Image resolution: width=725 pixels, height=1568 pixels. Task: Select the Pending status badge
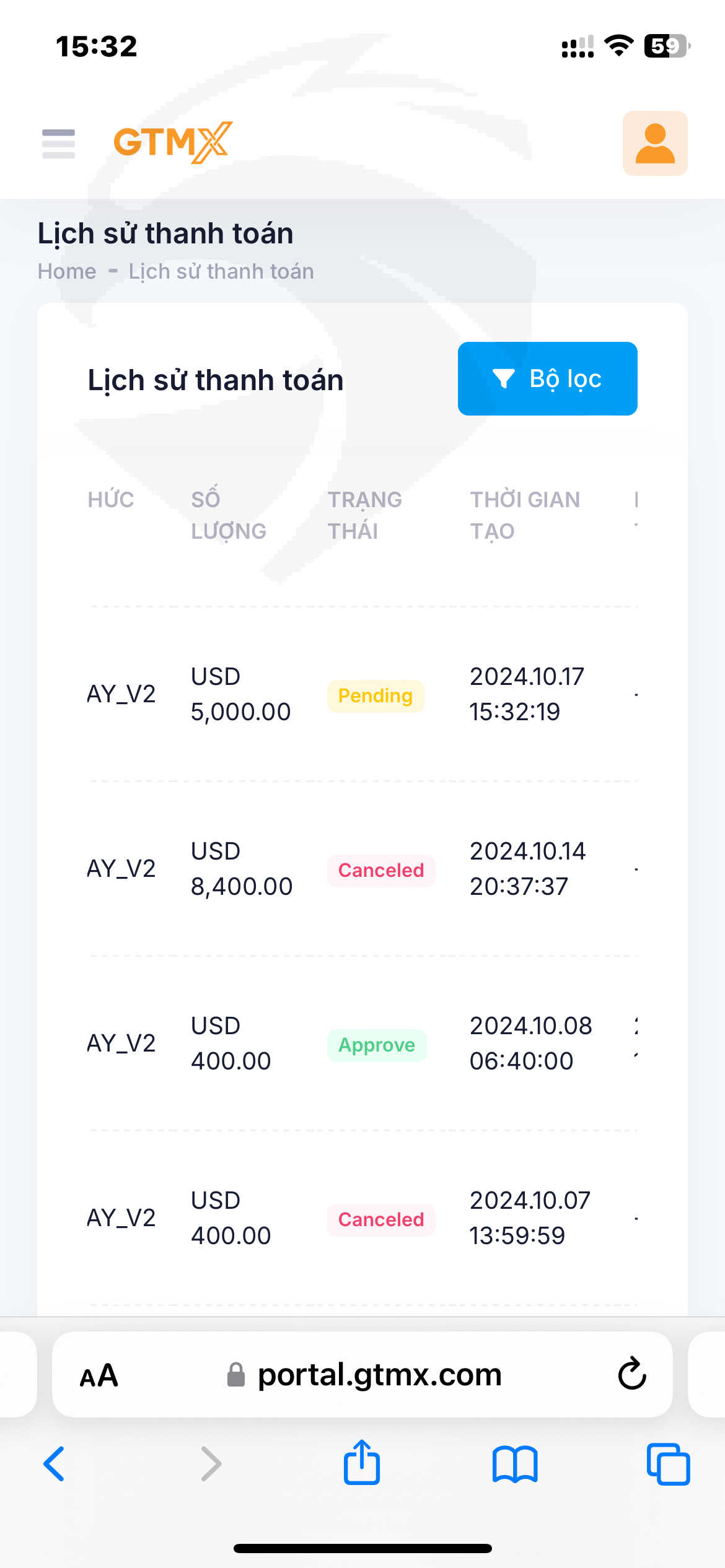(375, 696)
